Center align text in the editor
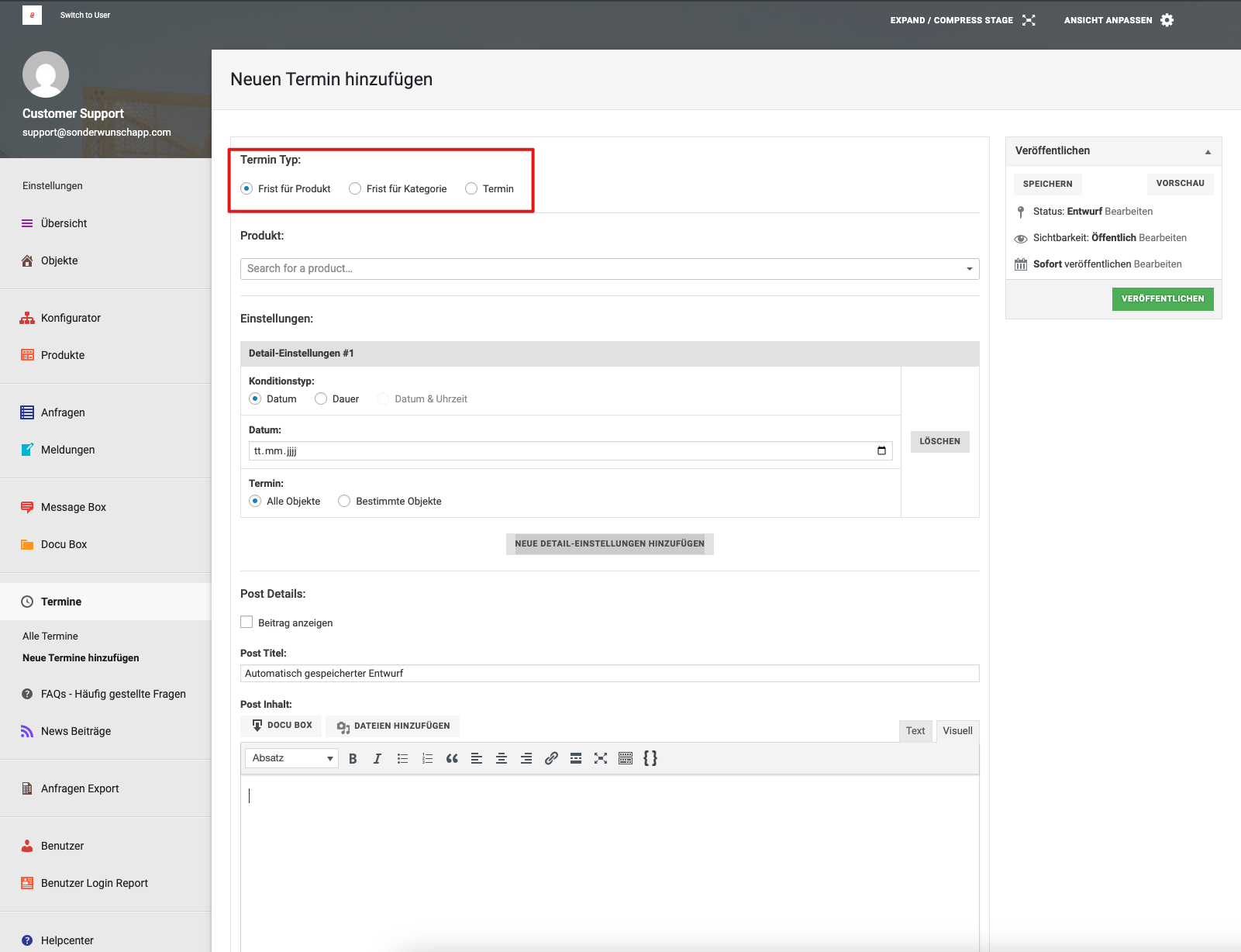 (502, 758)
